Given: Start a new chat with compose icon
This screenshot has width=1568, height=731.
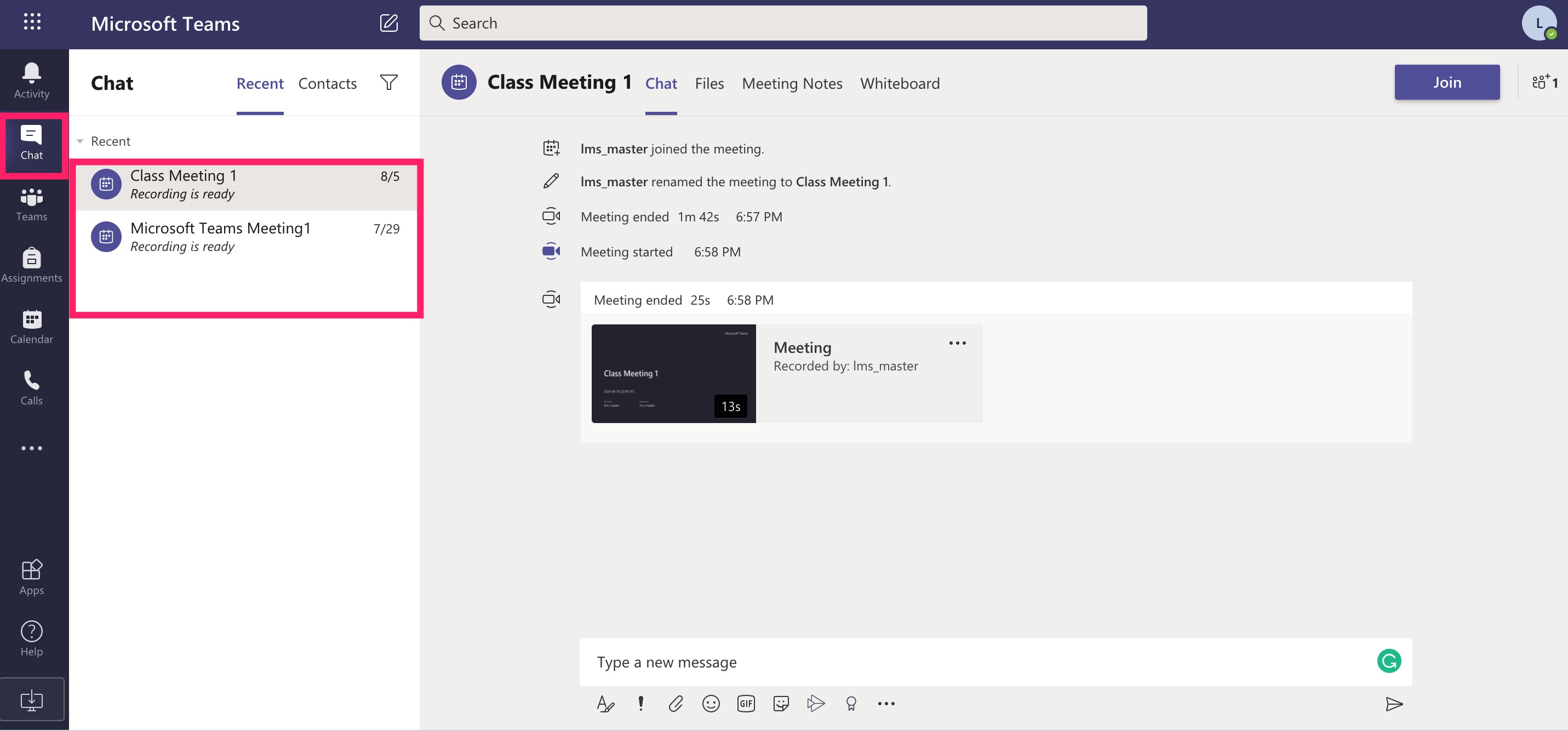Looking at the screenshot, I should pyautogui.click(x=389, y=23).
